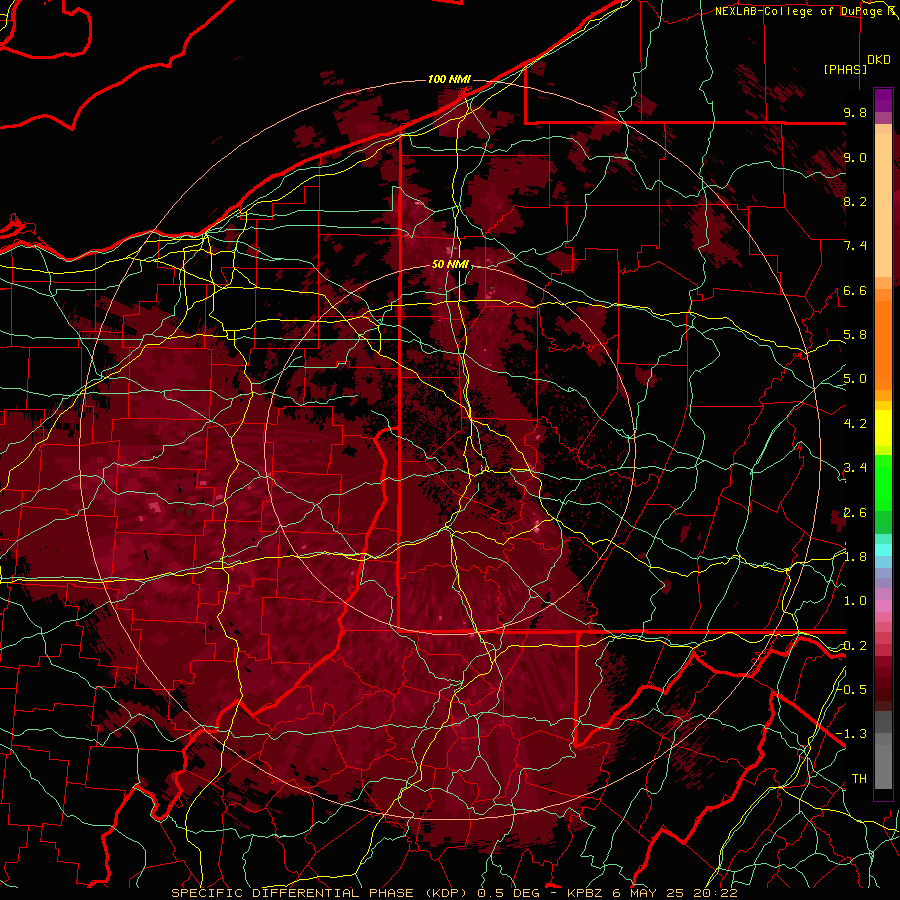Click the 50 NMI range ring label

(450, 265)
